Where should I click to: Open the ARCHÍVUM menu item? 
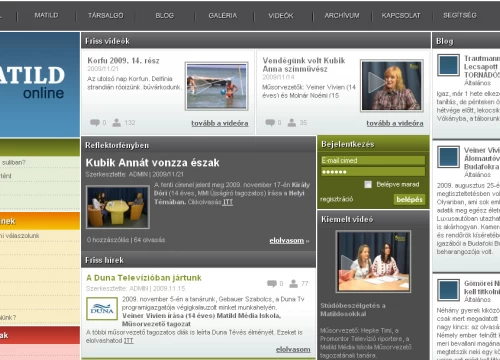[342, 15]
